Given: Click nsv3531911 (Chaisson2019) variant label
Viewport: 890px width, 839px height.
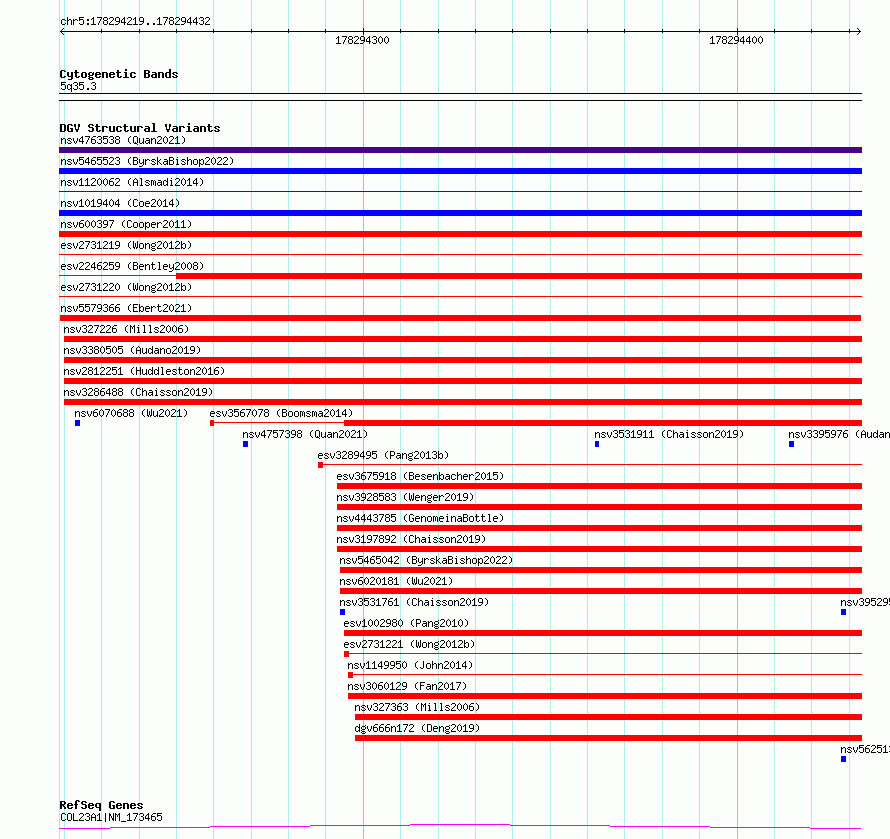Looking at the screenshot, I should [x=669, y=434].
